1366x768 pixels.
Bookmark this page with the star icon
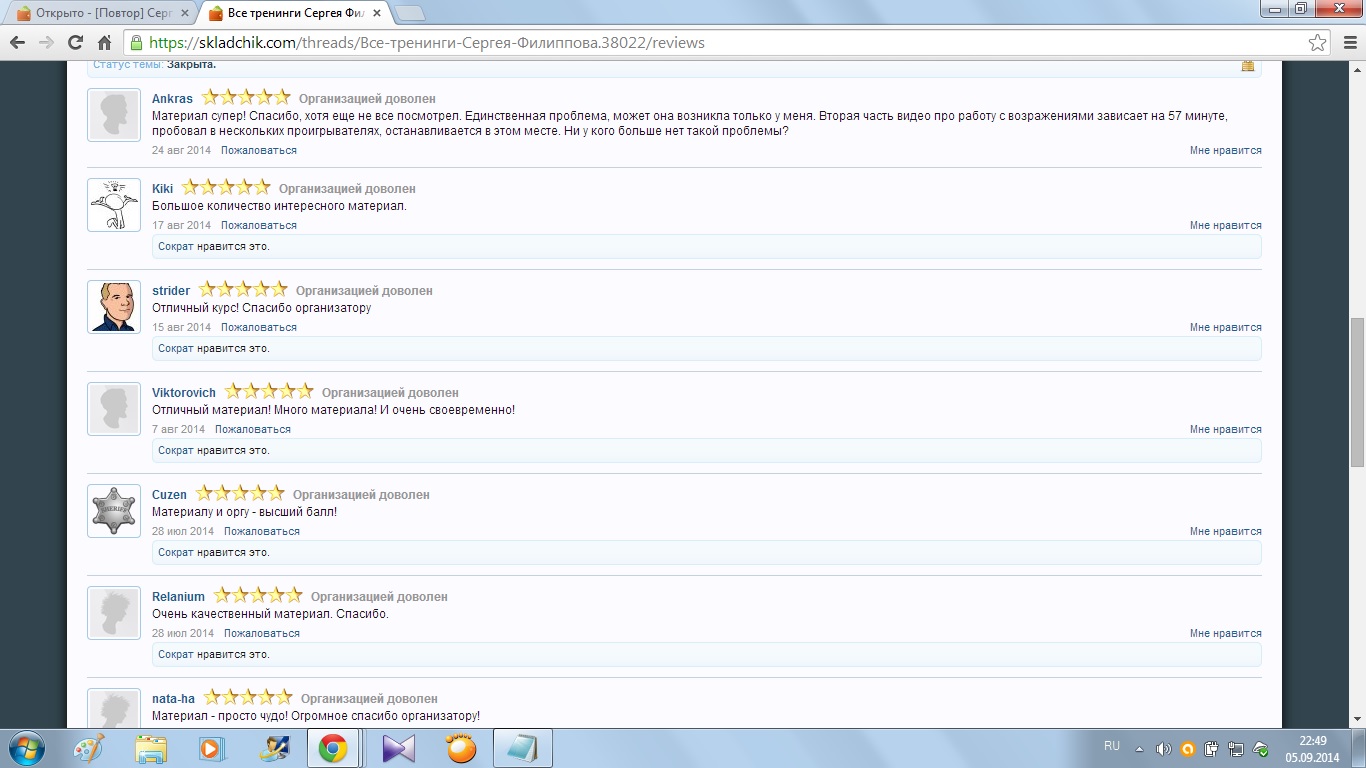pyautogui.click(x=1318, y=43)
